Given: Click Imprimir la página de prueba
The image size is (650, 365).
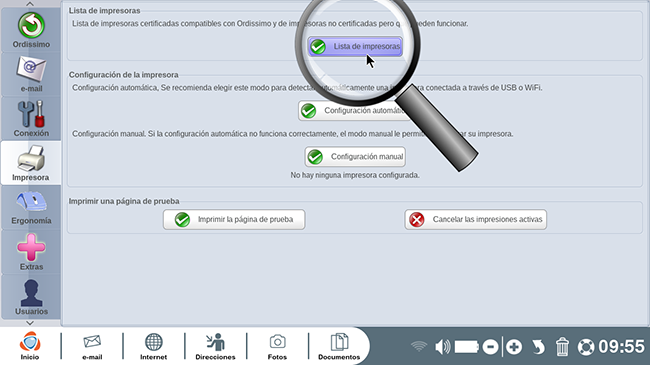Looking at the screenshot, I should pyautogui.click(x=234, y=219).
